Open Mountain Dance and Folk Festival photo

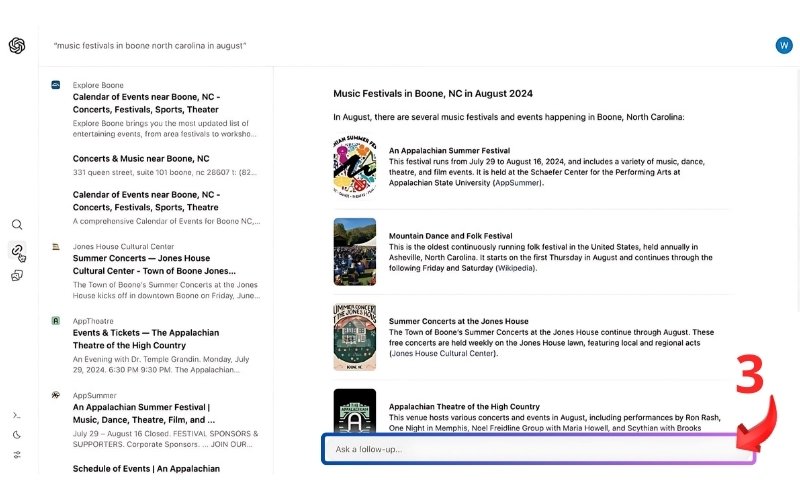355,252
